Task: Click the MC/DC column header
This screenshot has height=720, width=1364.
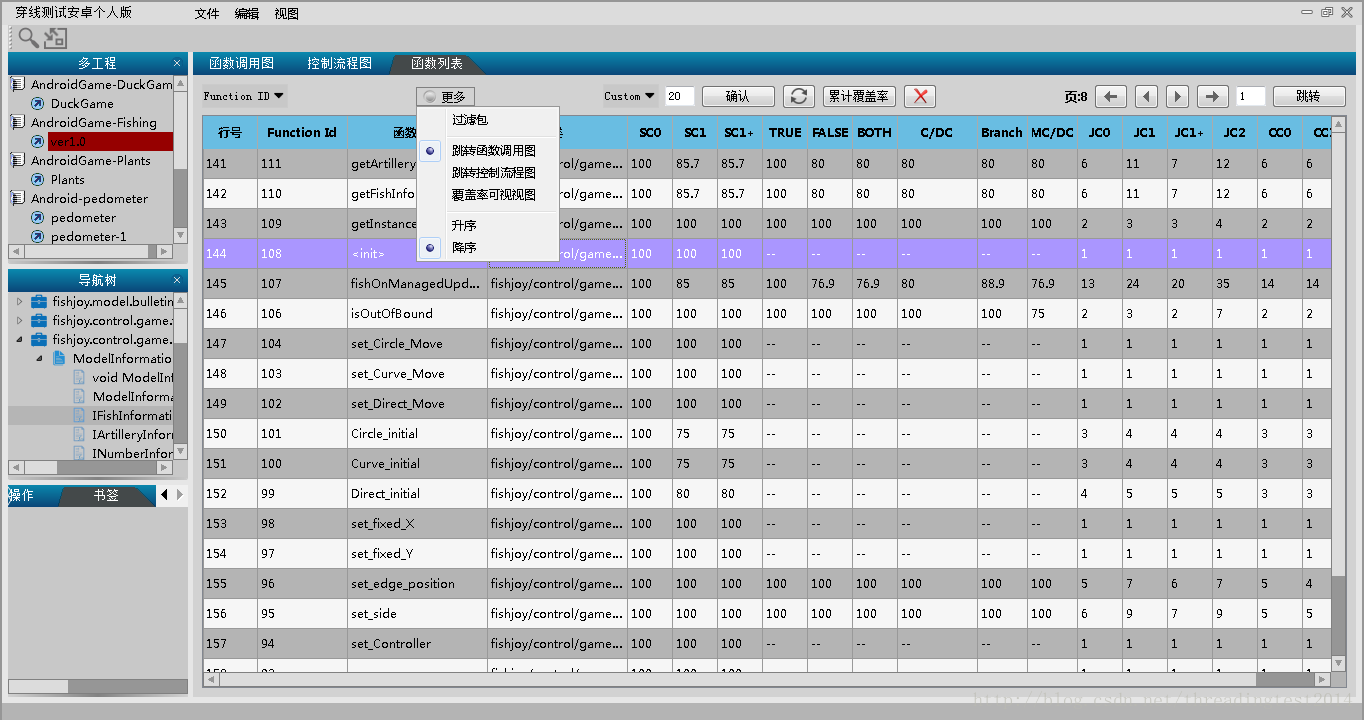Action: (1052, 132)
